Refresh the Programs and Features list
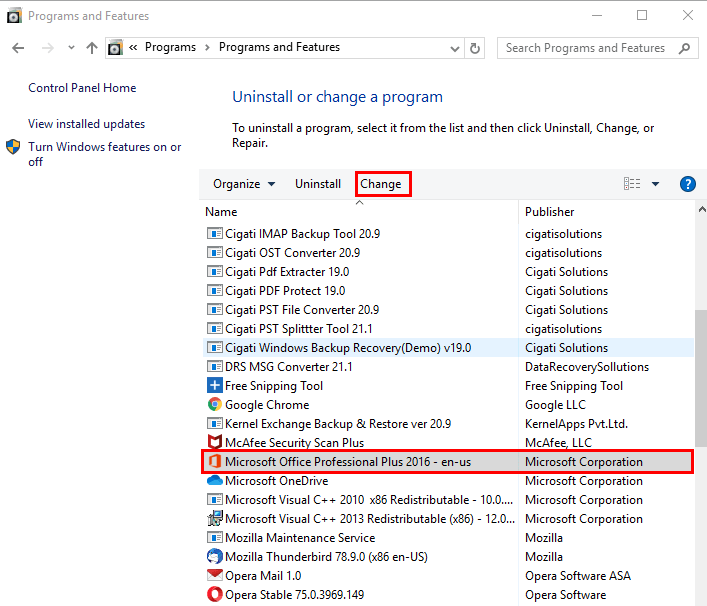Image resolution: width=707 pixels, height=606 pixels. point(475,48)
